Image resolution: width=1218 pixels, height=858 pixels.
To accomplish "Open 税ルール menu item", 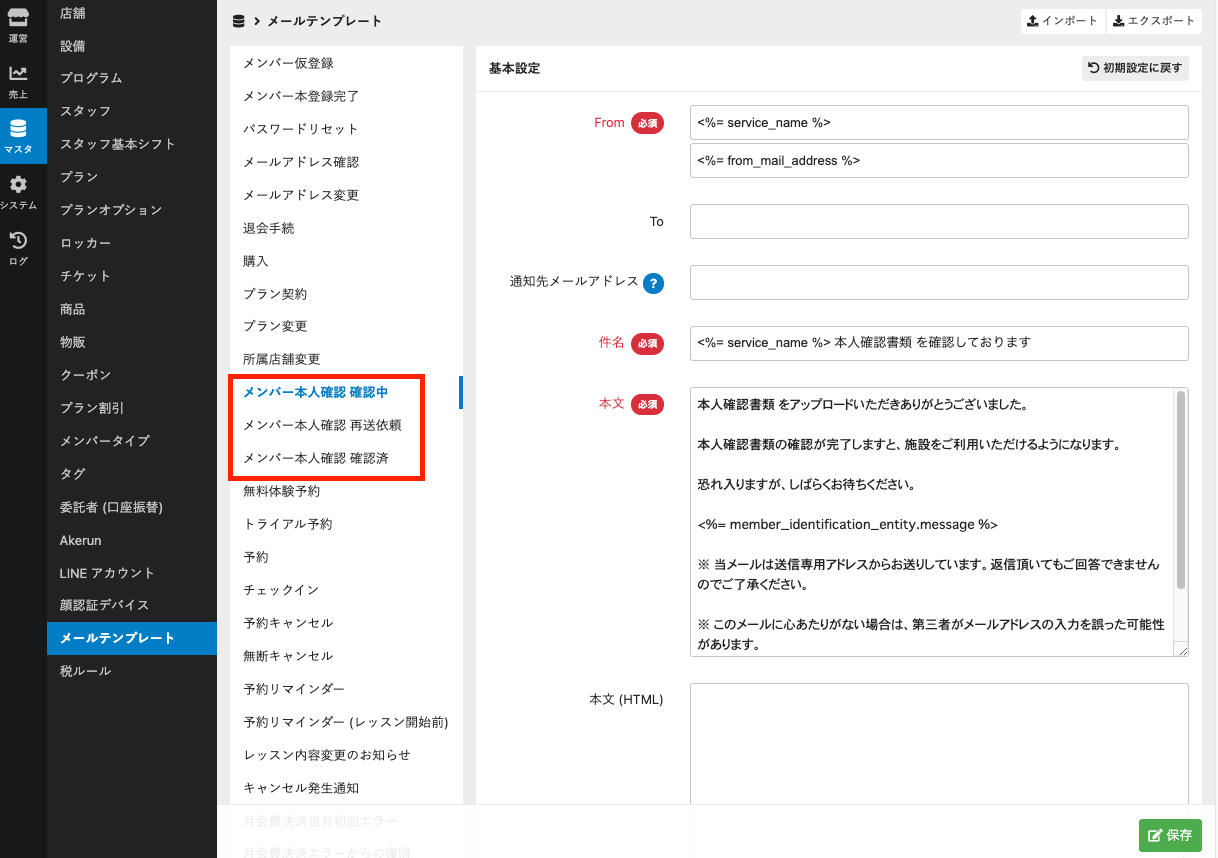I will pos(85,671).
